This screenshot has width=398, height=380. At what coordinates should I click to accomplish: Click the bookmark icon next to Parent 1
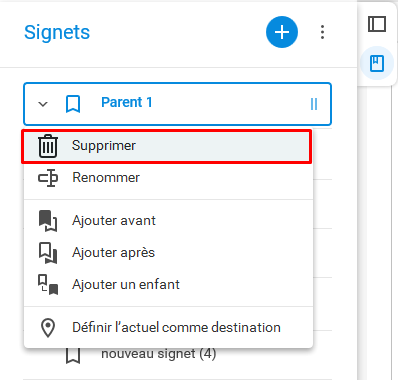(73, 104)
